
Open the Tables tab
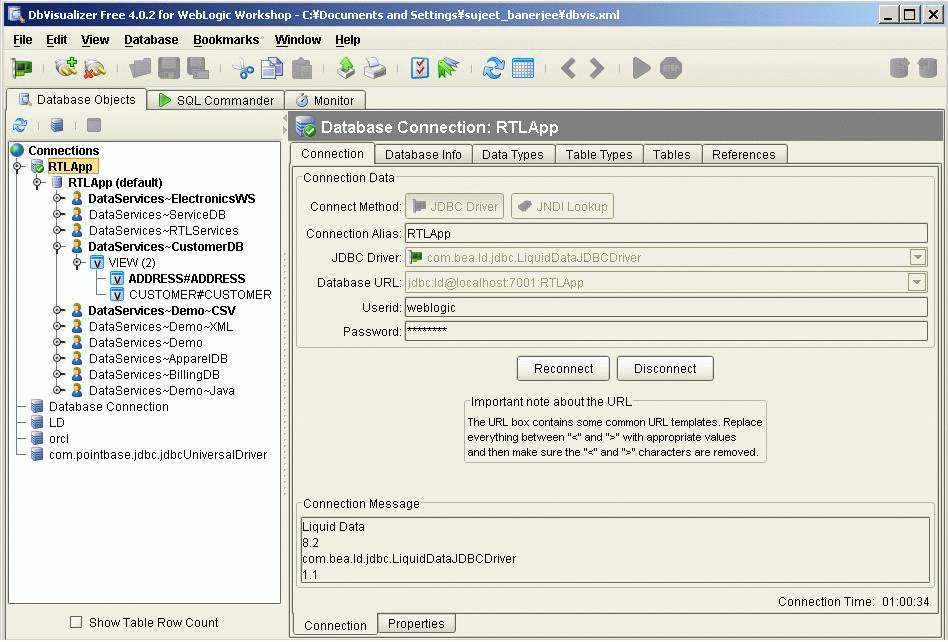672,155
